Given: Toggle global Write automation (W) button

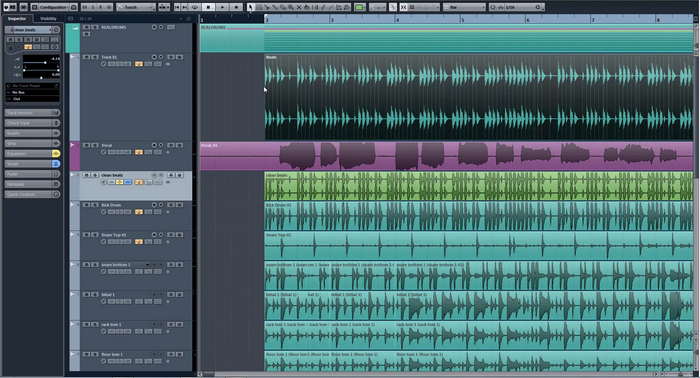Looking at the screenshot, I should 109,7.
